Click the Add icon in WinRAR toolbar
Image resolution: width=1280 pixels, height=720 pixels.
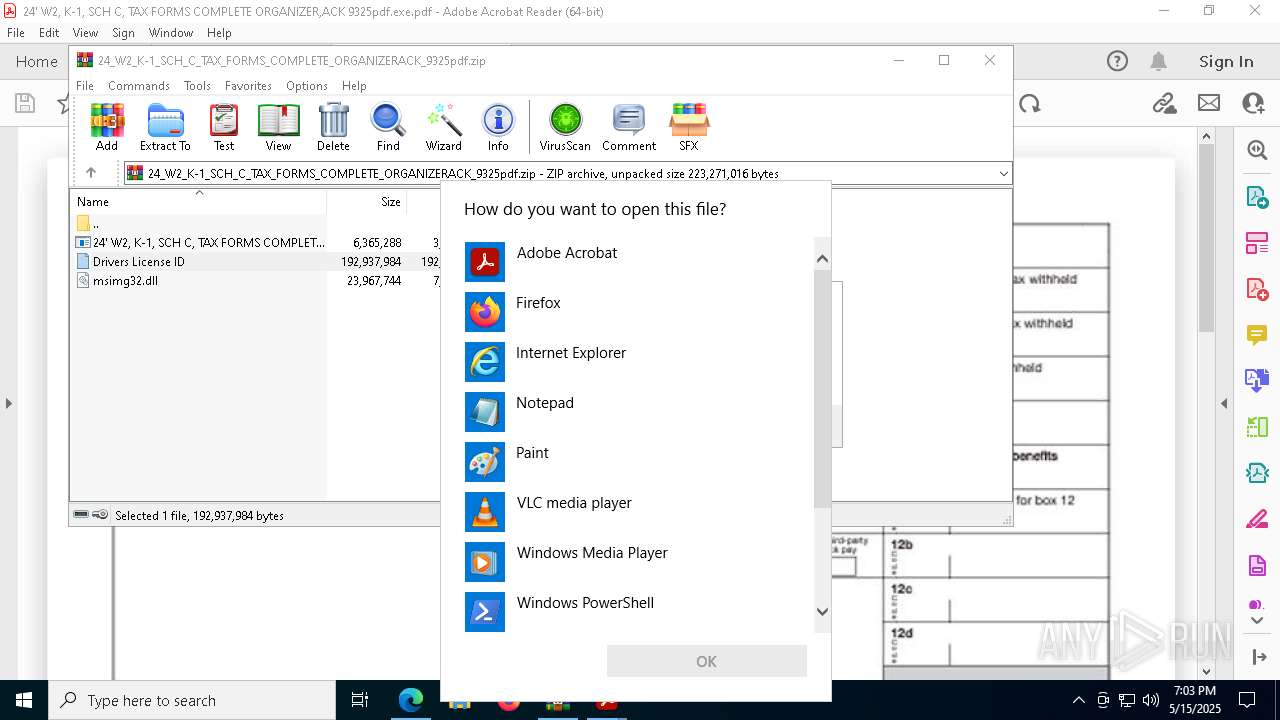coord(107,127)
